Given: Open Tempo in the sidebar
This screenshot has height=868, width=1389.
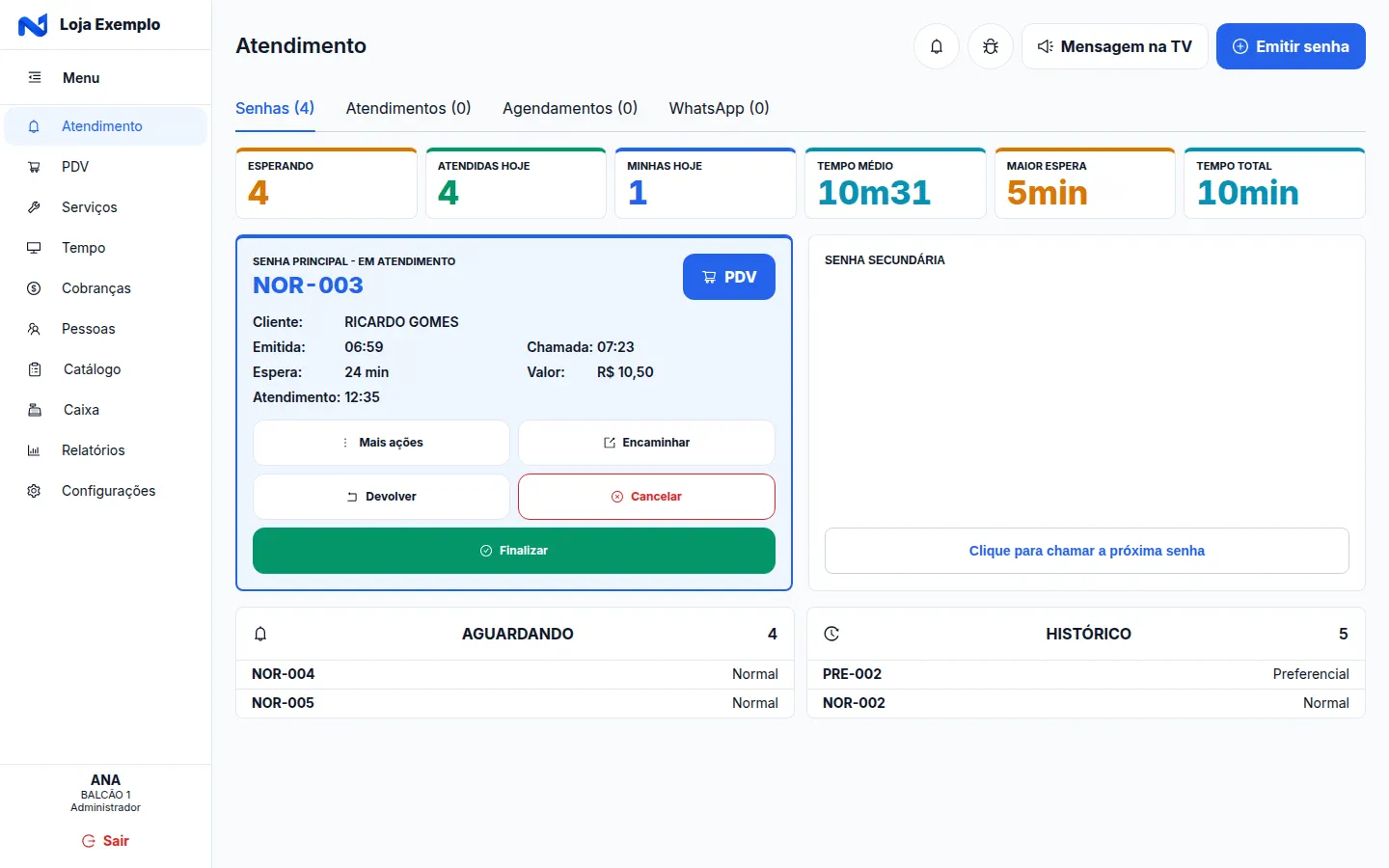Looking at the screenshot, I should click(x=106, y=248).
